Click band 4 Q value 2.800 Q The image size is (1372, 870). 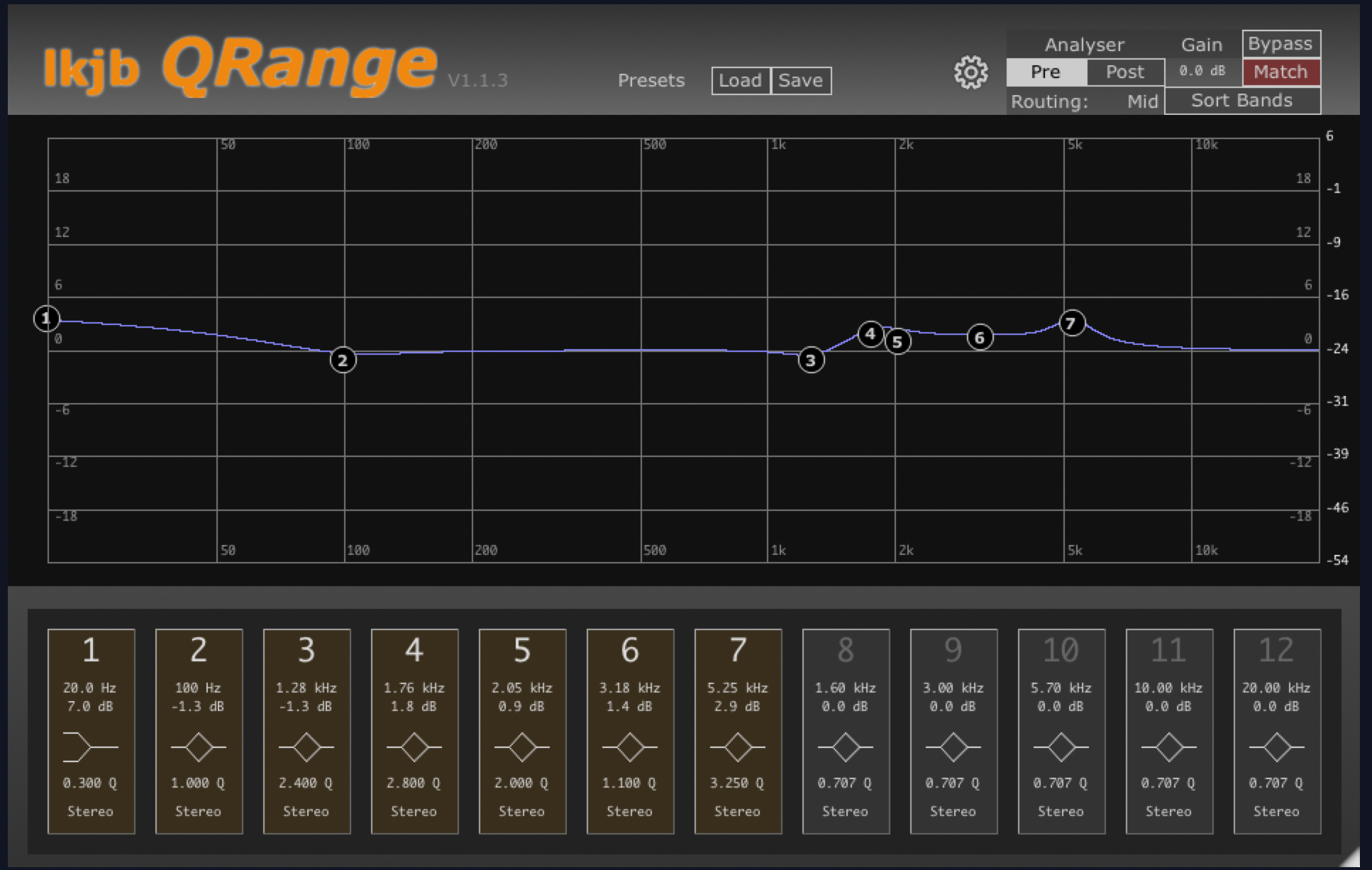click(x=414, y=783)
